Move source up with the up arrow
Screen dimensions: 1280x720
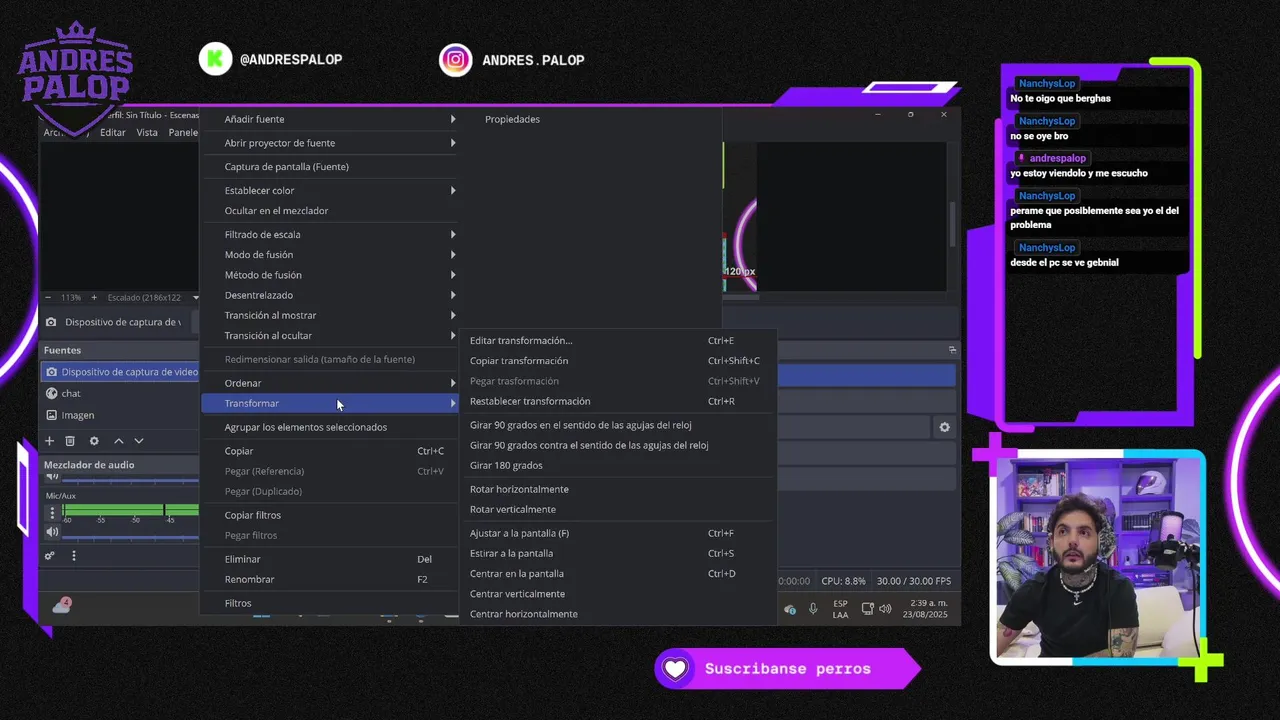(119, 441)
